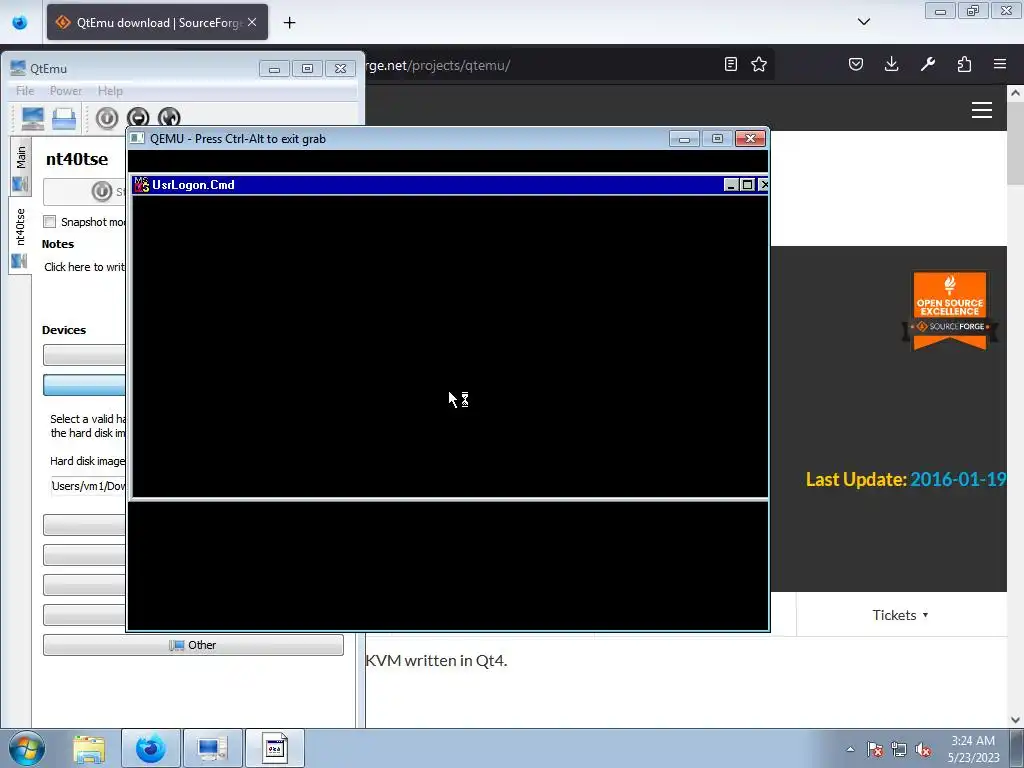The width and height of the screenshot is (1024, 768).
Task: Click the QEMU window title bar icon
Action: pyautogui.click(x=137, y=138)
